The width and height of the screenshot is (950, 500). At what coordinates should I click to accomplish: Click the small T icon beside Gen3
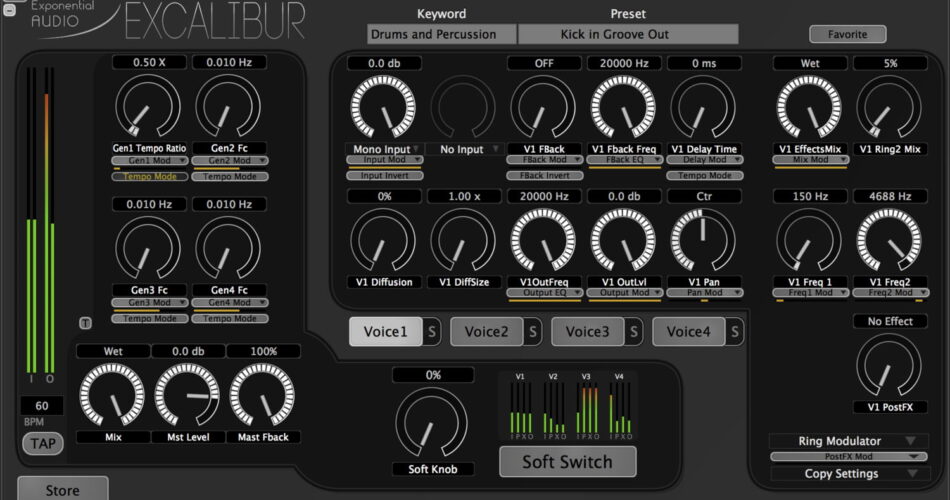(85, 322)
